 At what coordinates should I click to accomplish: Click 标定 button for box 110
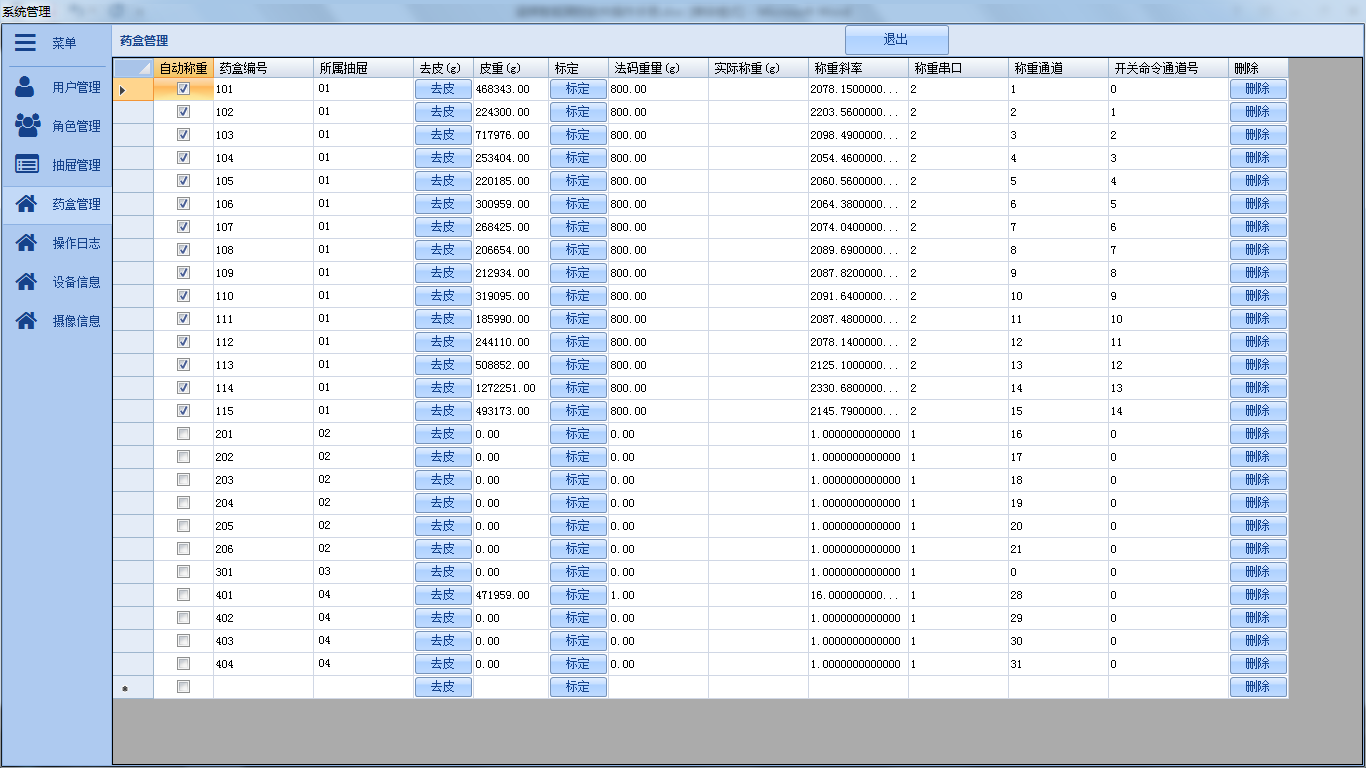(x=578, y=296)
